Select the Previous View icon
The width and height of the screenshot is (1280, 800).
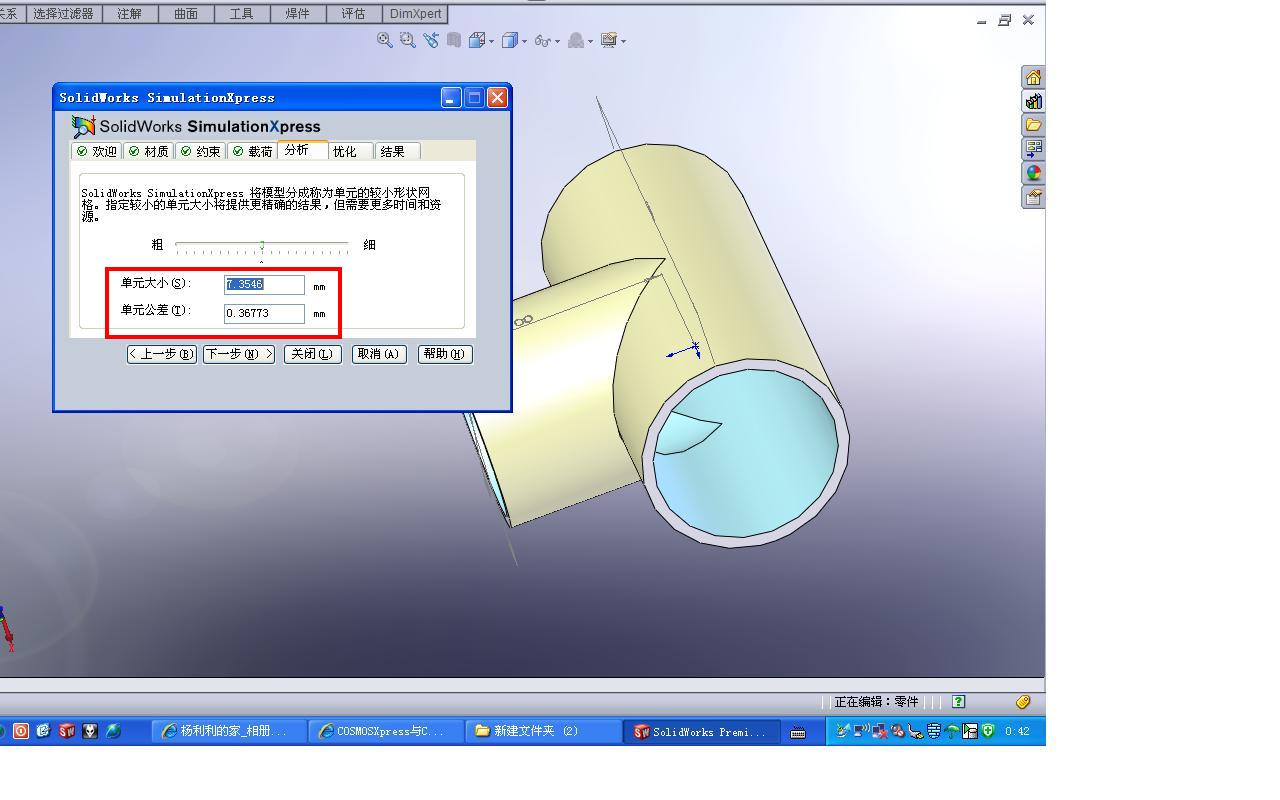(431, 40)
